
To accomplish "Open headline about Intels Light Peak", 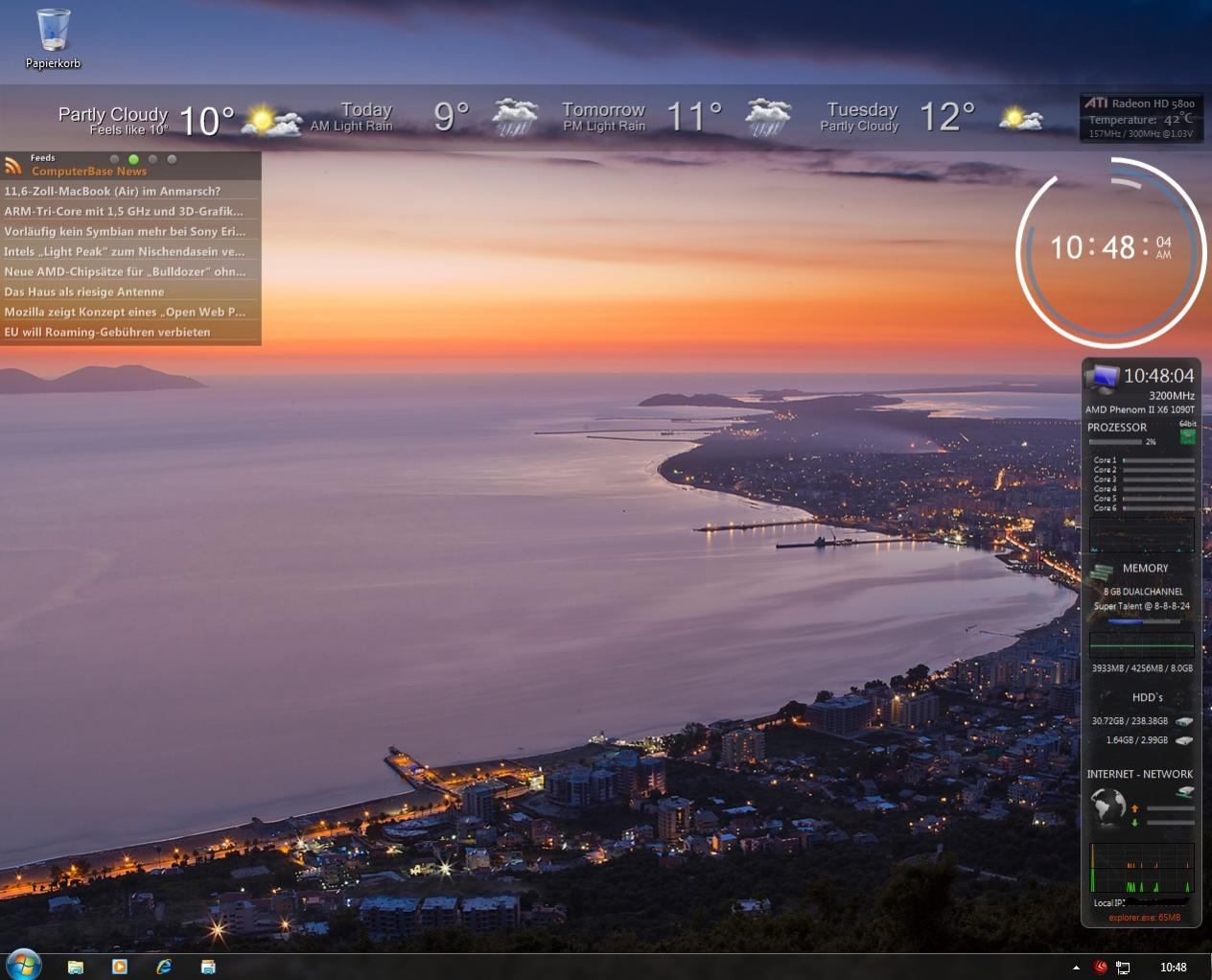I will click(x=130, y=251).
